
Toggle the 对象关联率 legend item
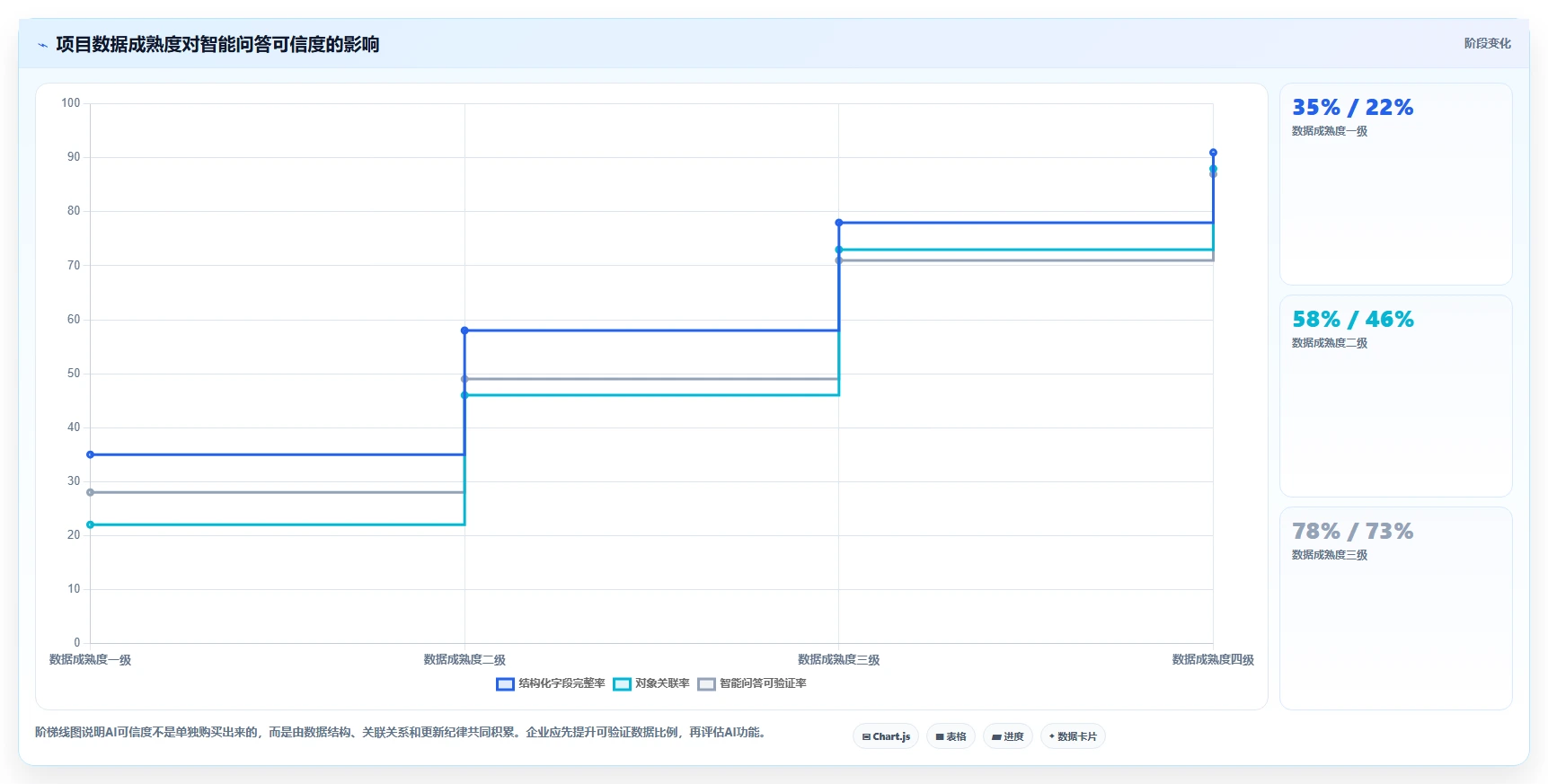pyautogui.click(x=651, y=683)
